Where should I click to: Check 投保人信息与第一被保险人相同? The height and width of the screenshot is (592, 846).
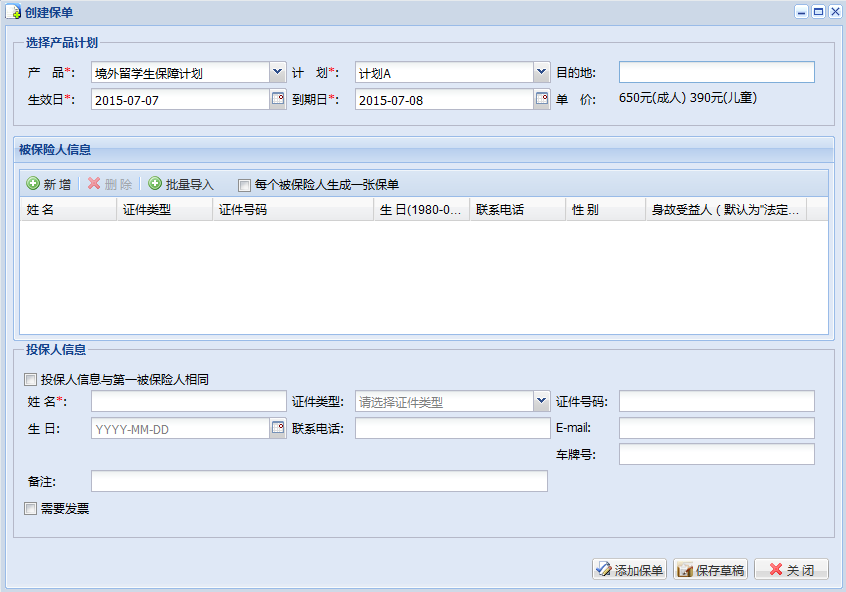30,379
